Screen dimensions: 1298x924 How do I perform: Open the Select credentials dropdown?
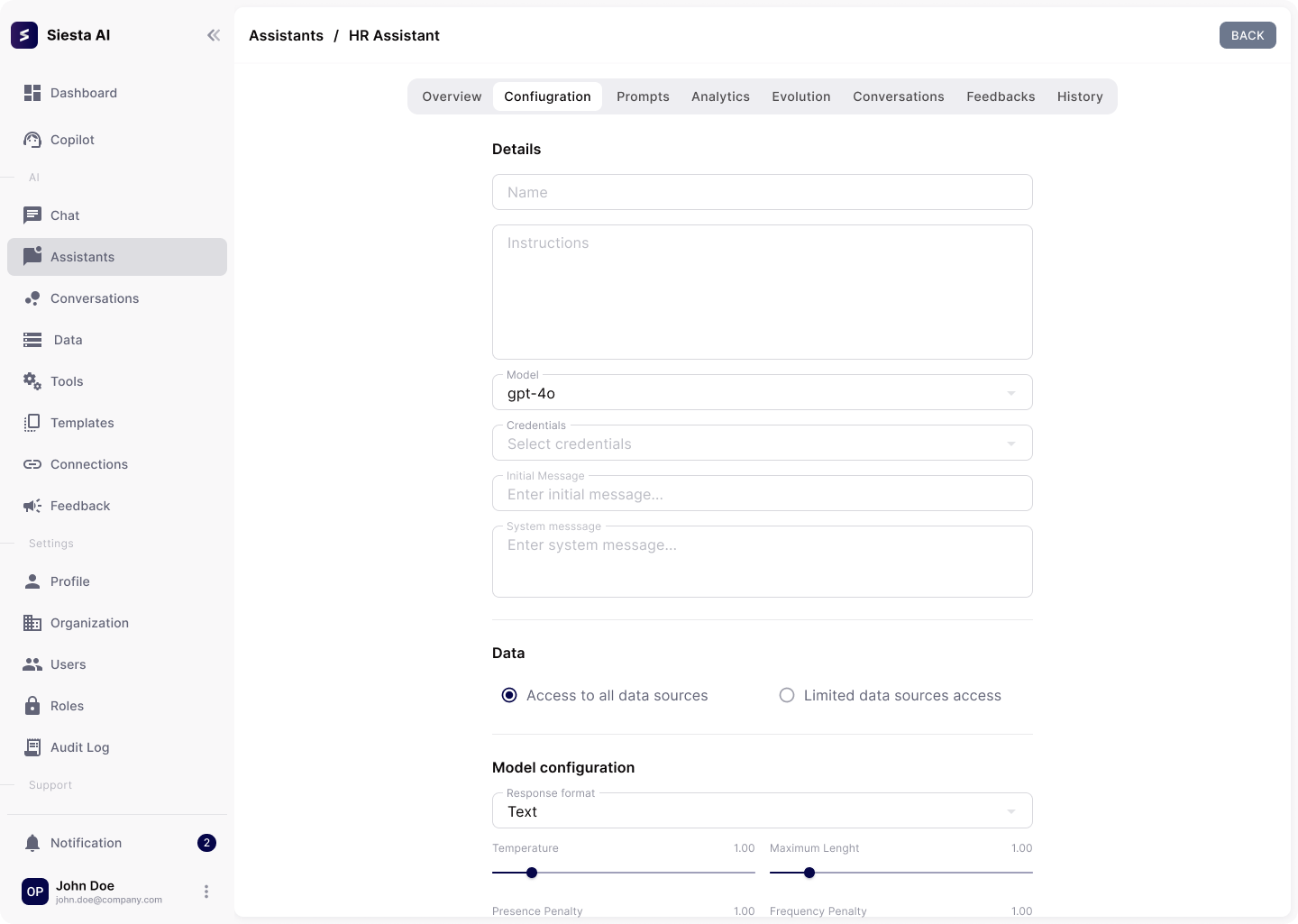762,443
